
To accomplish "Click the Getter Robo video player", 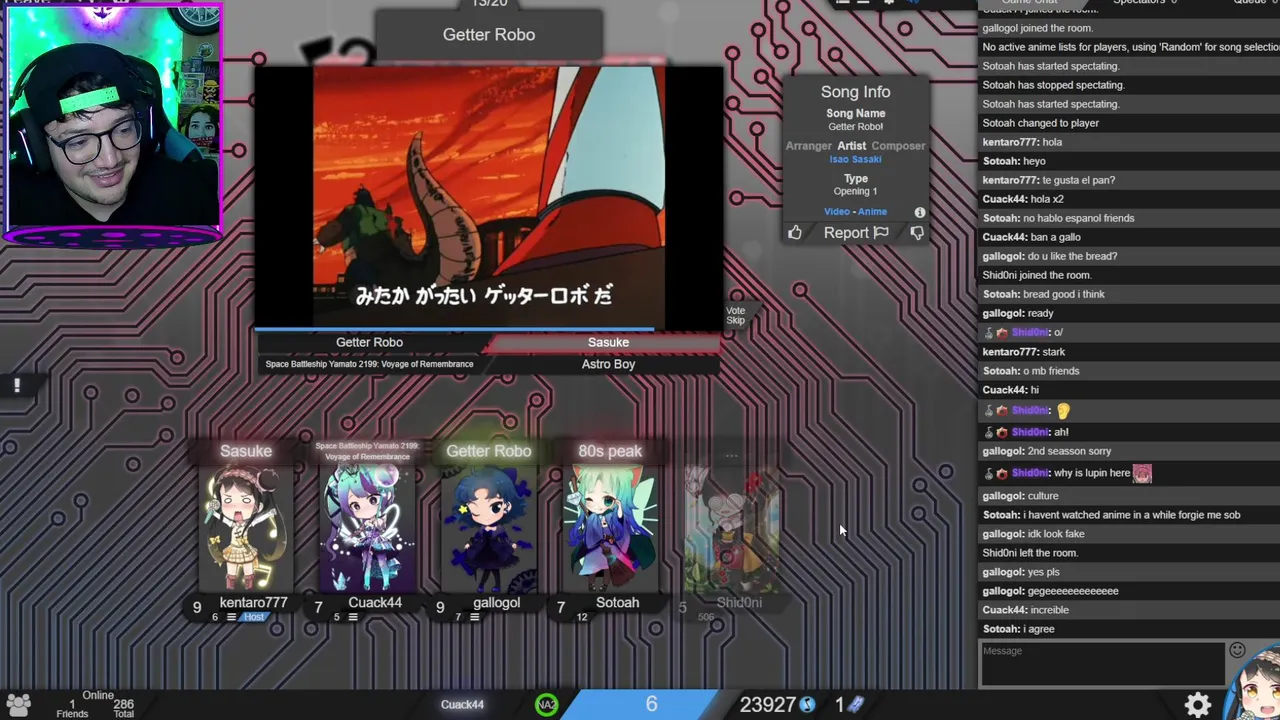I will pos(489,197).
